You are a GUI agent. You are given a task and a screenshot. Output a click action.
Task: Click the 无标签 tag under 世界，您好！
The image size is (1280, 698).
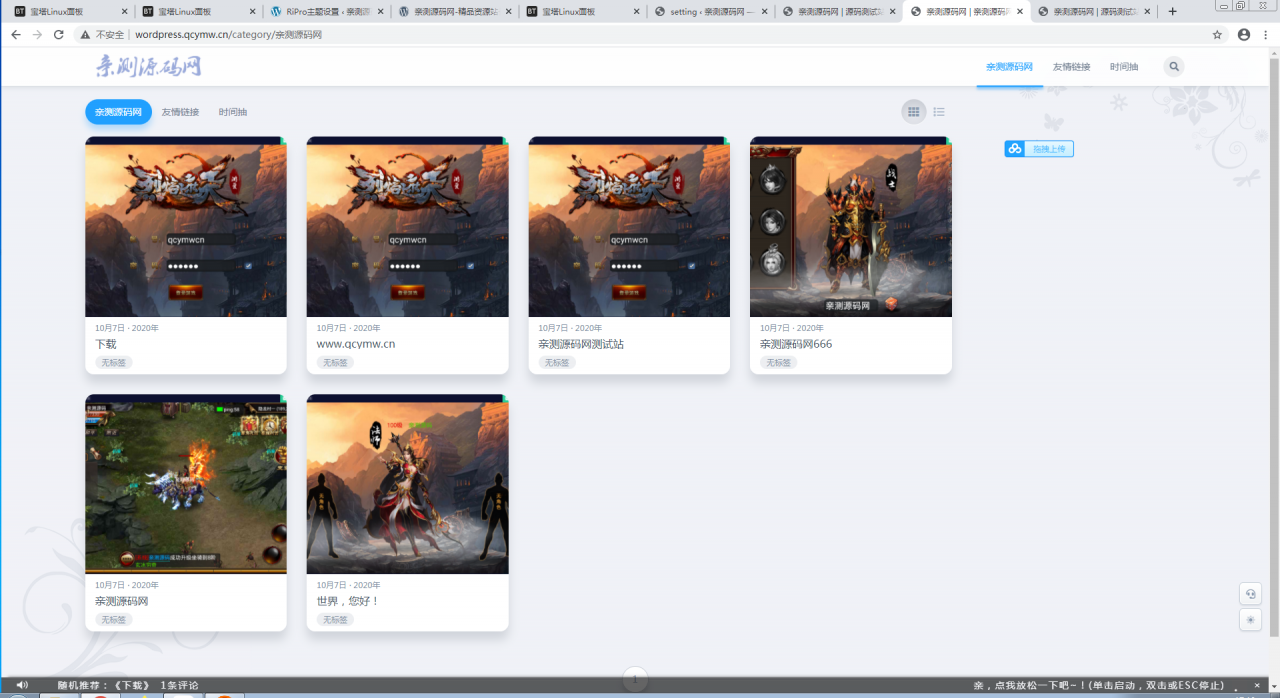pyautogui.click(x=335, y=620)
